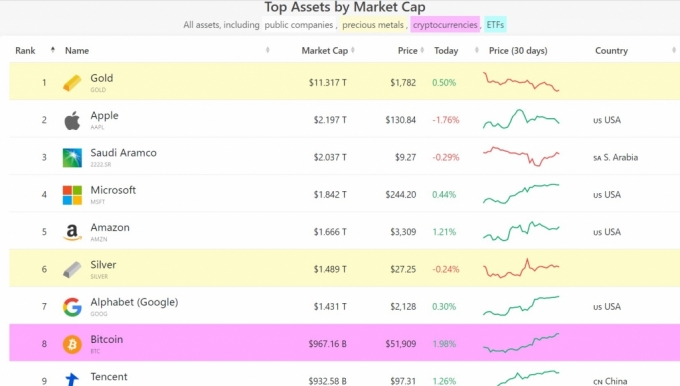
Task: Click the Silver bar icon
Action: click(x=72, y=269)
